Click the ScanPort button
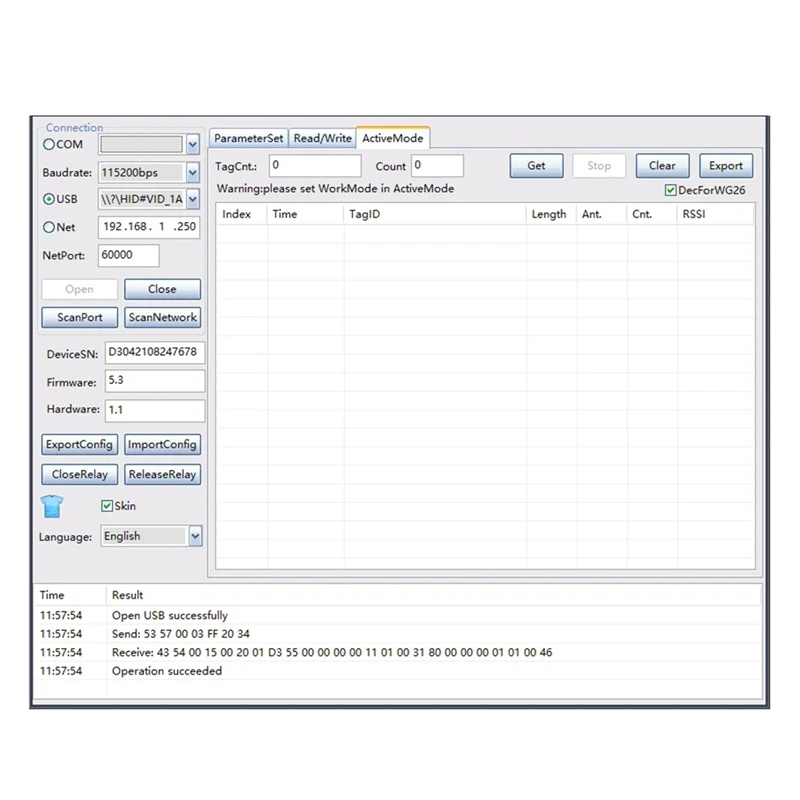This screenshot has width=800, height=800. click(x=80, y=317)
